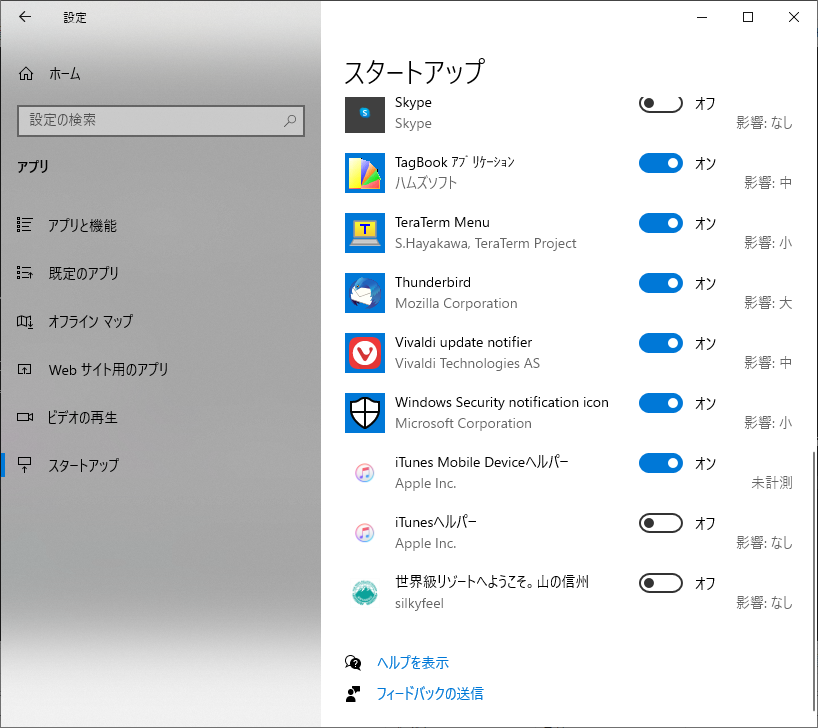
Task: Click S.Hayakawa, TeraTerm Project text
Action: click(486, 244)
